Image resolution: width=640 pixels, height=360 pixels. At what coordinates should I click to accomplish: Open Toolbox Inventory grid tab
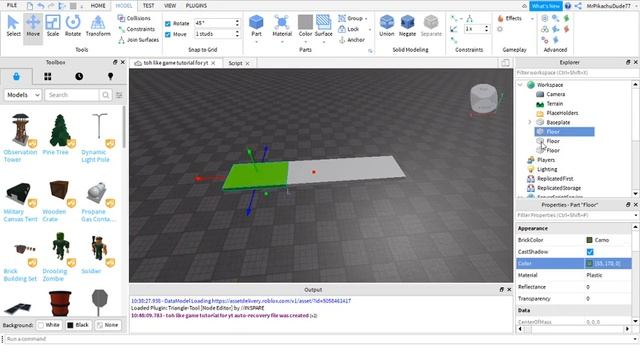coord(48,76)
